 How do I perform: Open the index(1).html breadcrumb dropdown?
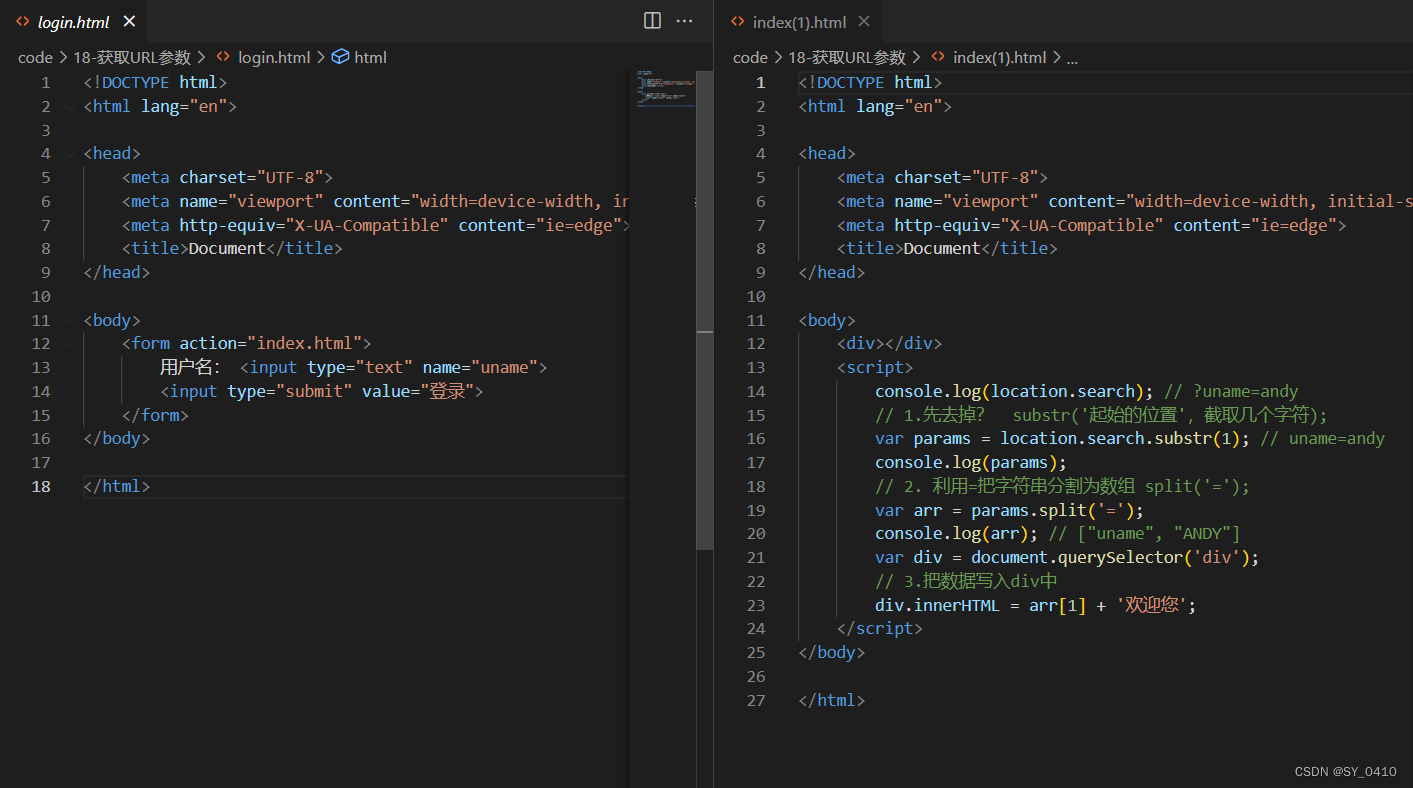(x=1000, y=57)
